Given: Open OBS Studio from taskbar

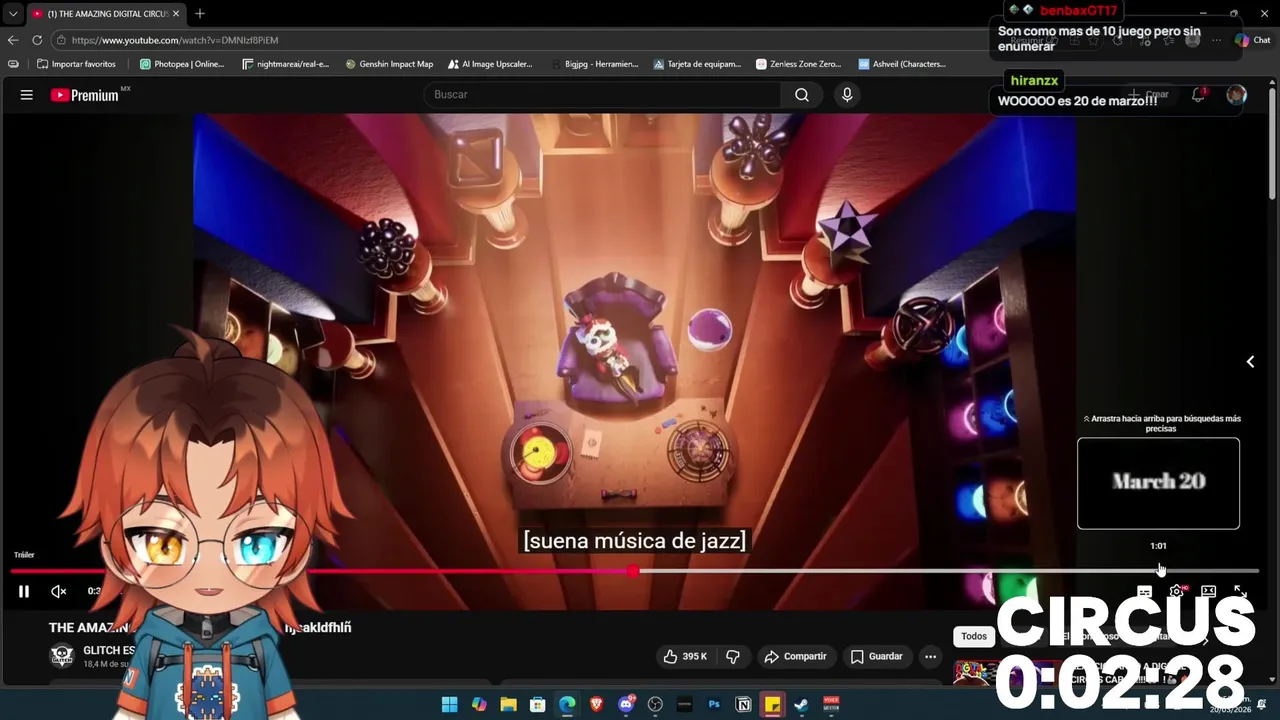Looking at the screenshot, I should coord(655,704).
